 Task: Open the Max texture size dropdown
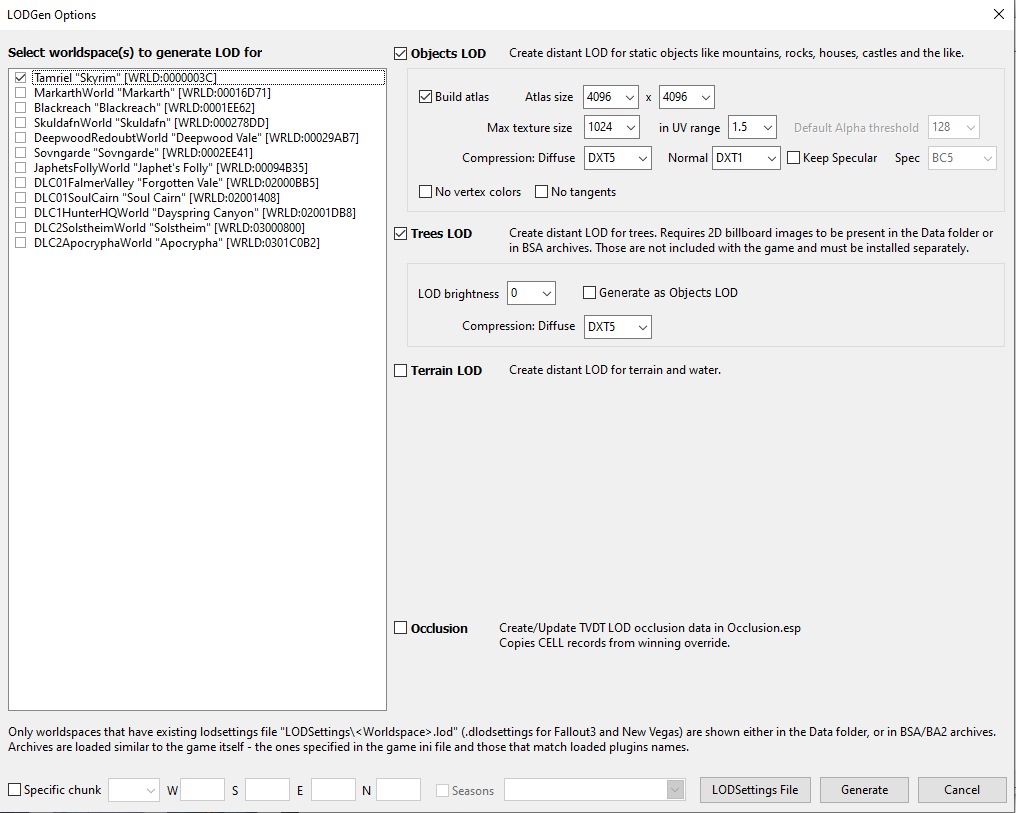[612, 128]
